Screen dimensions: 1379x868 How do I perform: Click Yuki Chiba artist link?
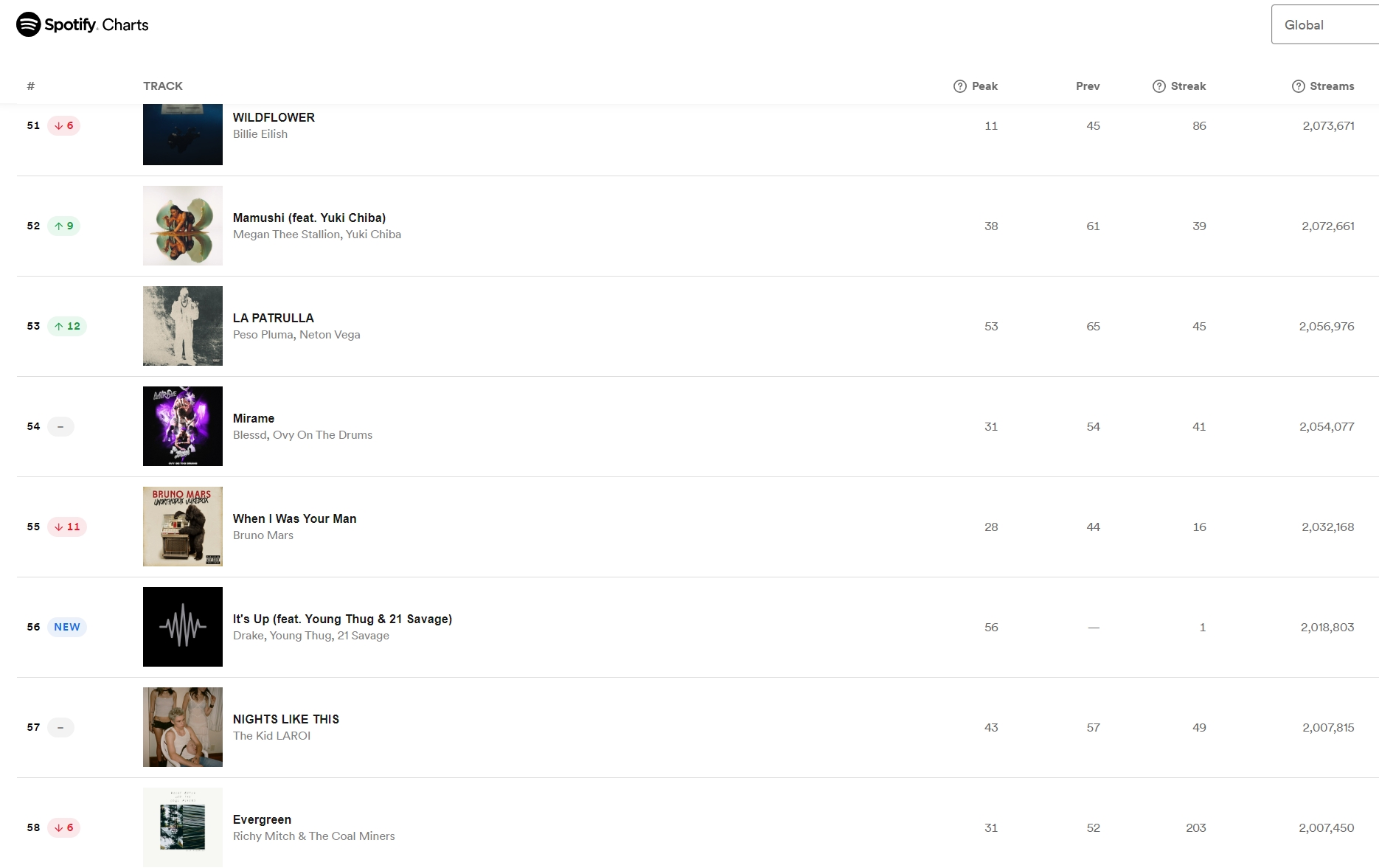[373, 235]
